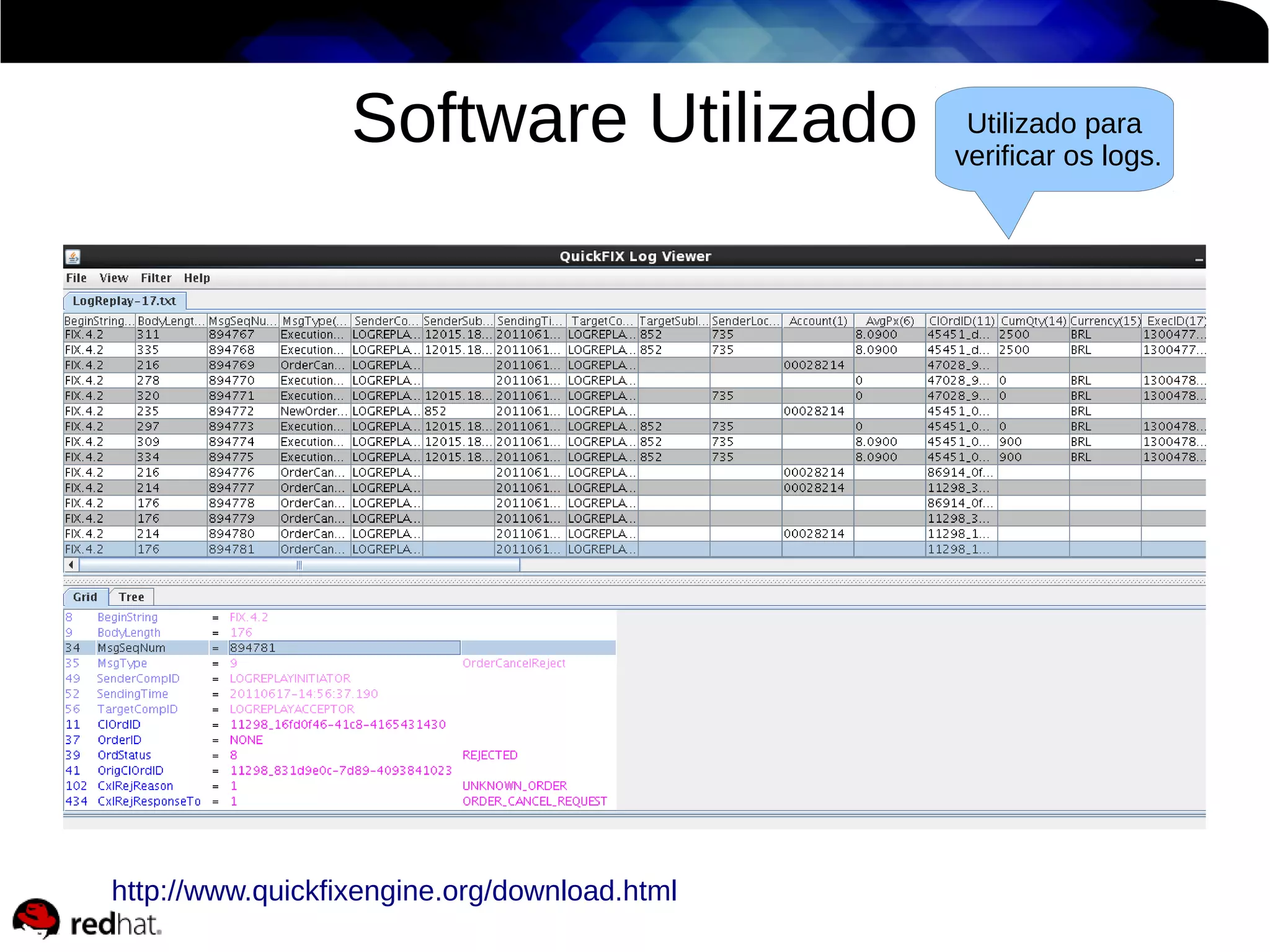Select the row with MsgSeqNum 894771
The width and height of the screenshot is (1270, 952).
point(634,396)
